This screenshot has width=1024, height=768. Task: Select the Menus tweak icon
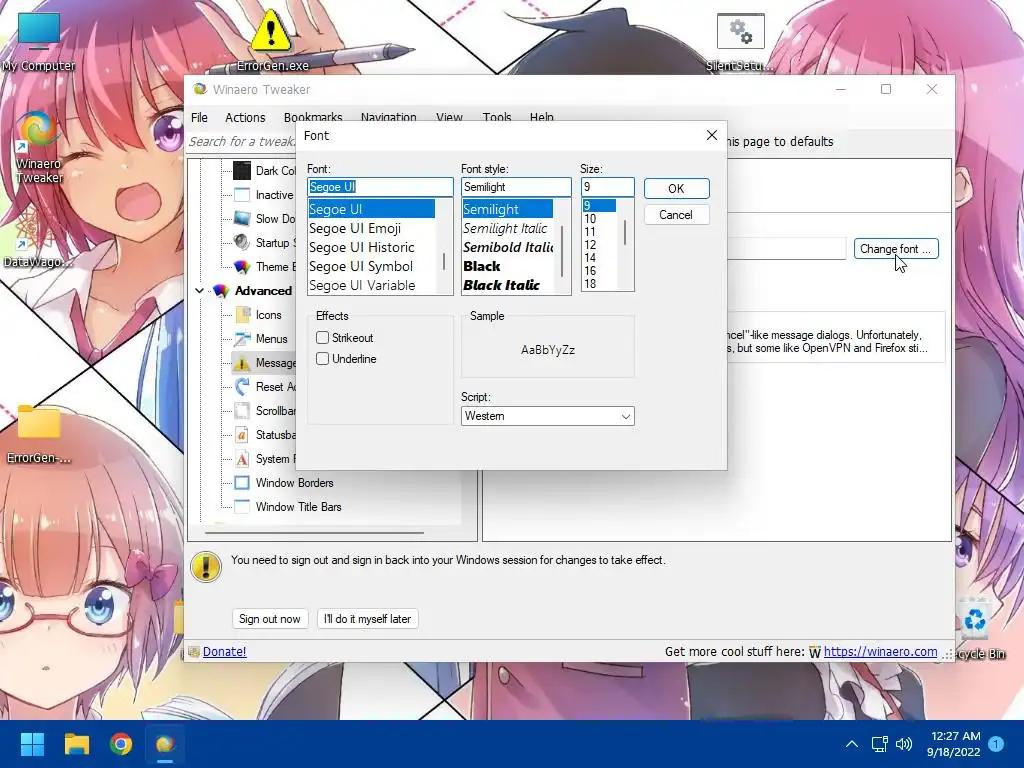pyautogui.click(x=242, y=338)
